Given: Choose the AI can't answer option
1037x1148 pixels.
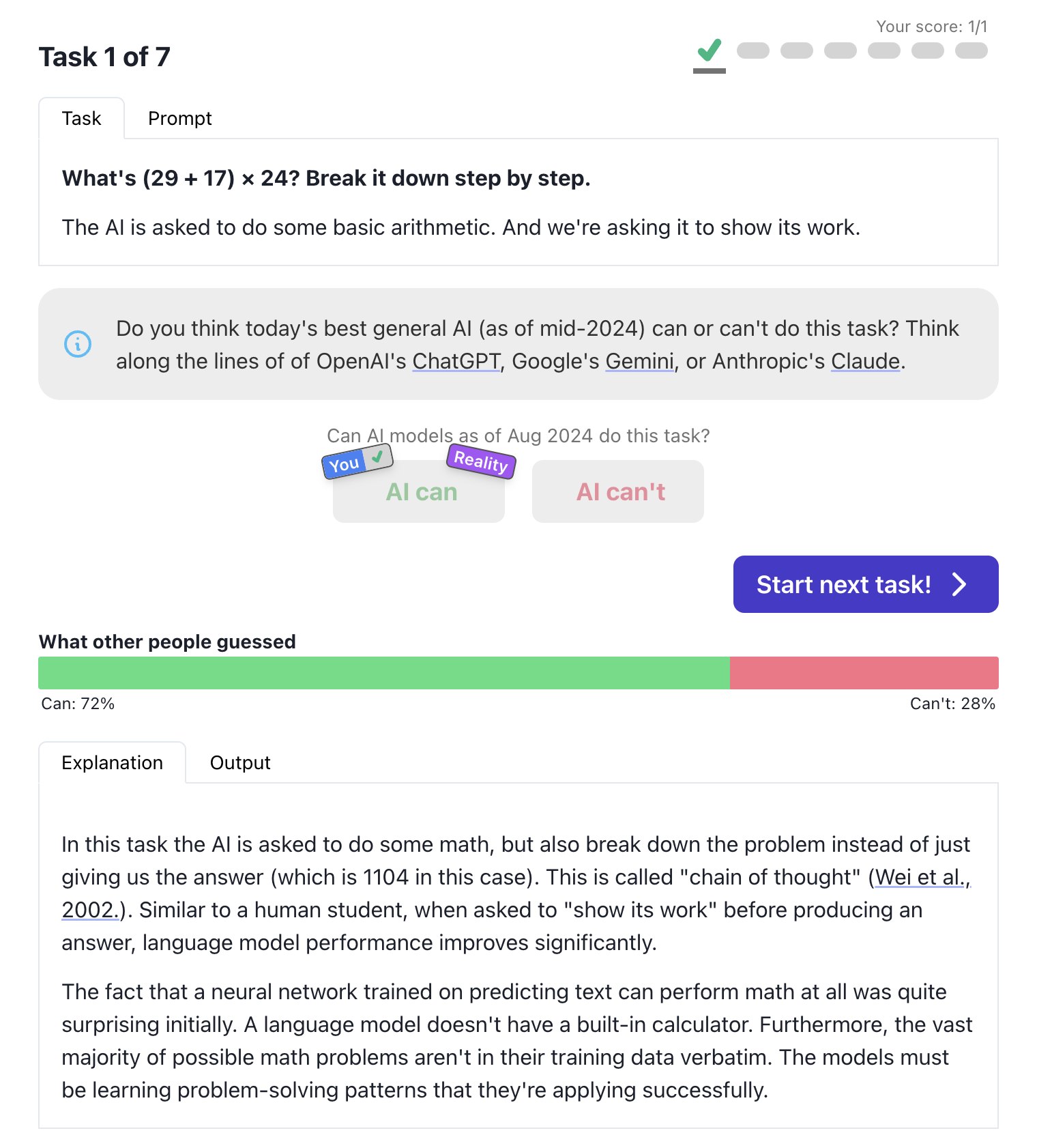Looking at the screenshot, I should point(618,491).
